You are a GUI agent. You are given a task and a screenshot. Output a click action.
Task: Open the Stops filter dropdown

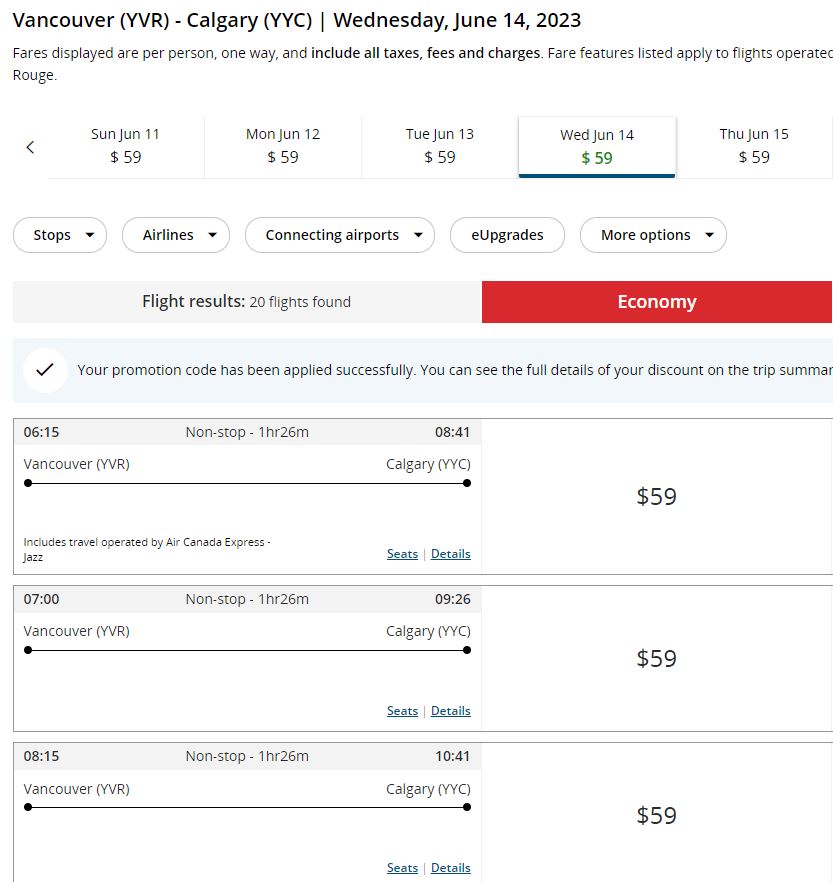click(60, 235)
